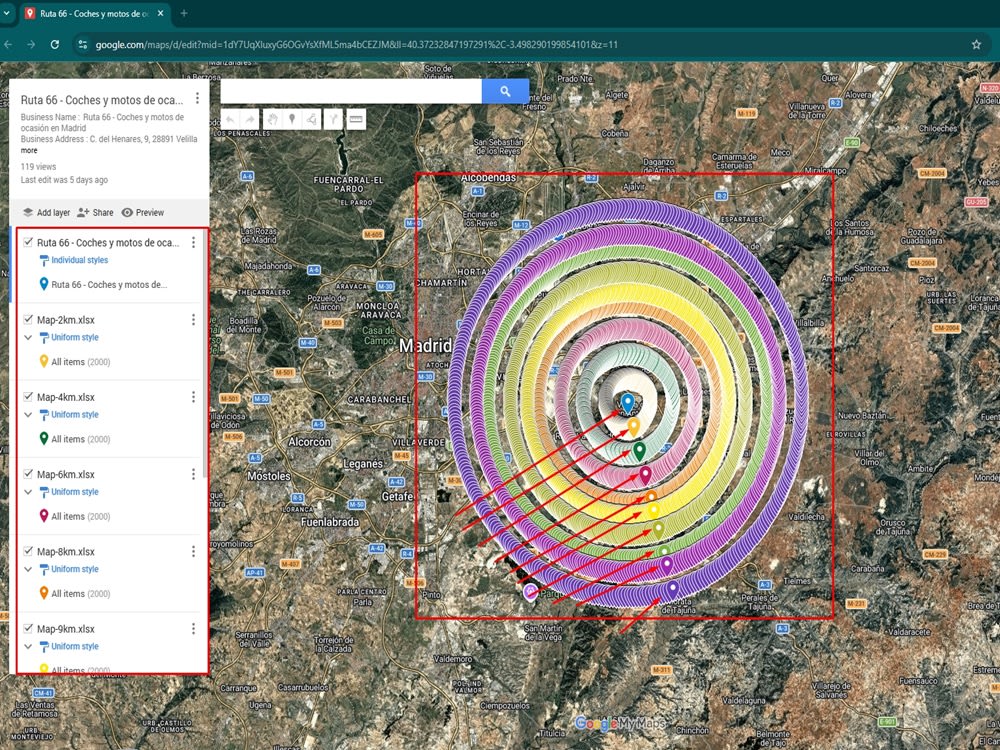Open map title three-dot options menu

[x=197, y=98]
